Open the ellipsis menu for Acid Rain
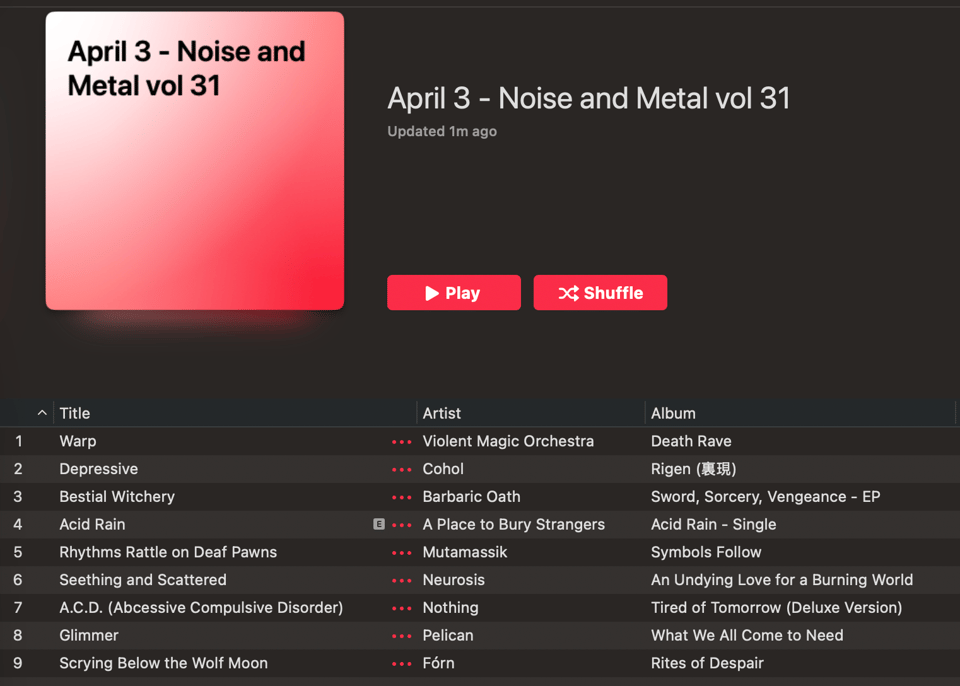Screen dimensions: 960x686 coord(402,525)
